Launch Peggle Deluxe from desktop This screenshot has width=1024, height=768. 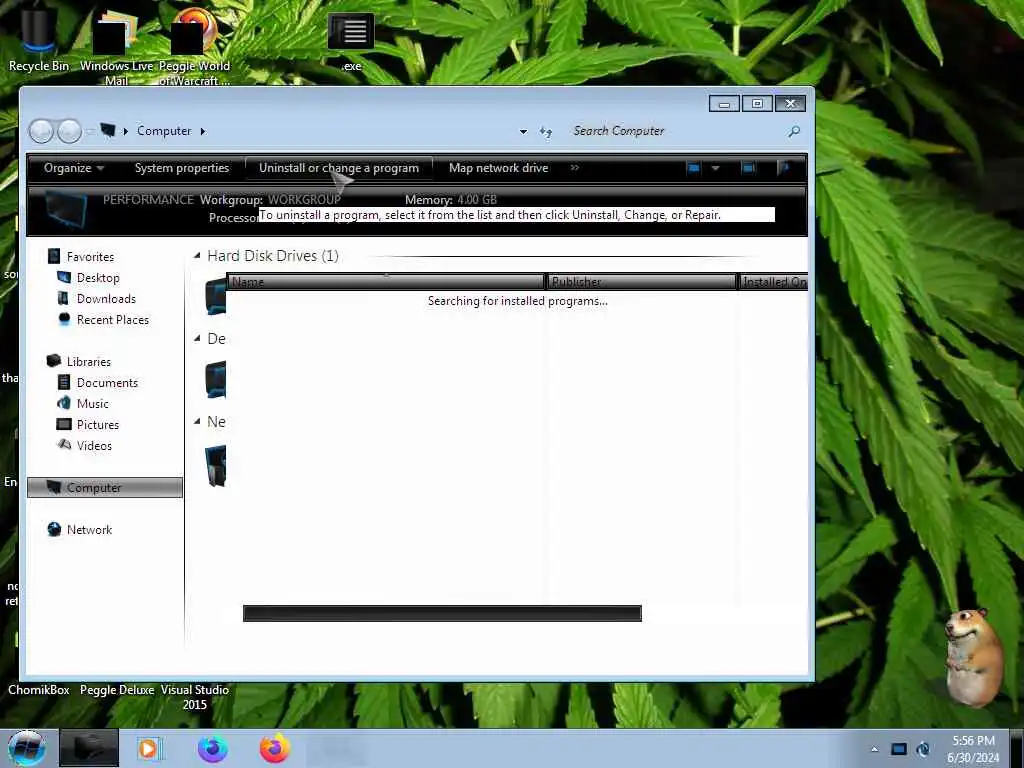(x=117, y=690)
